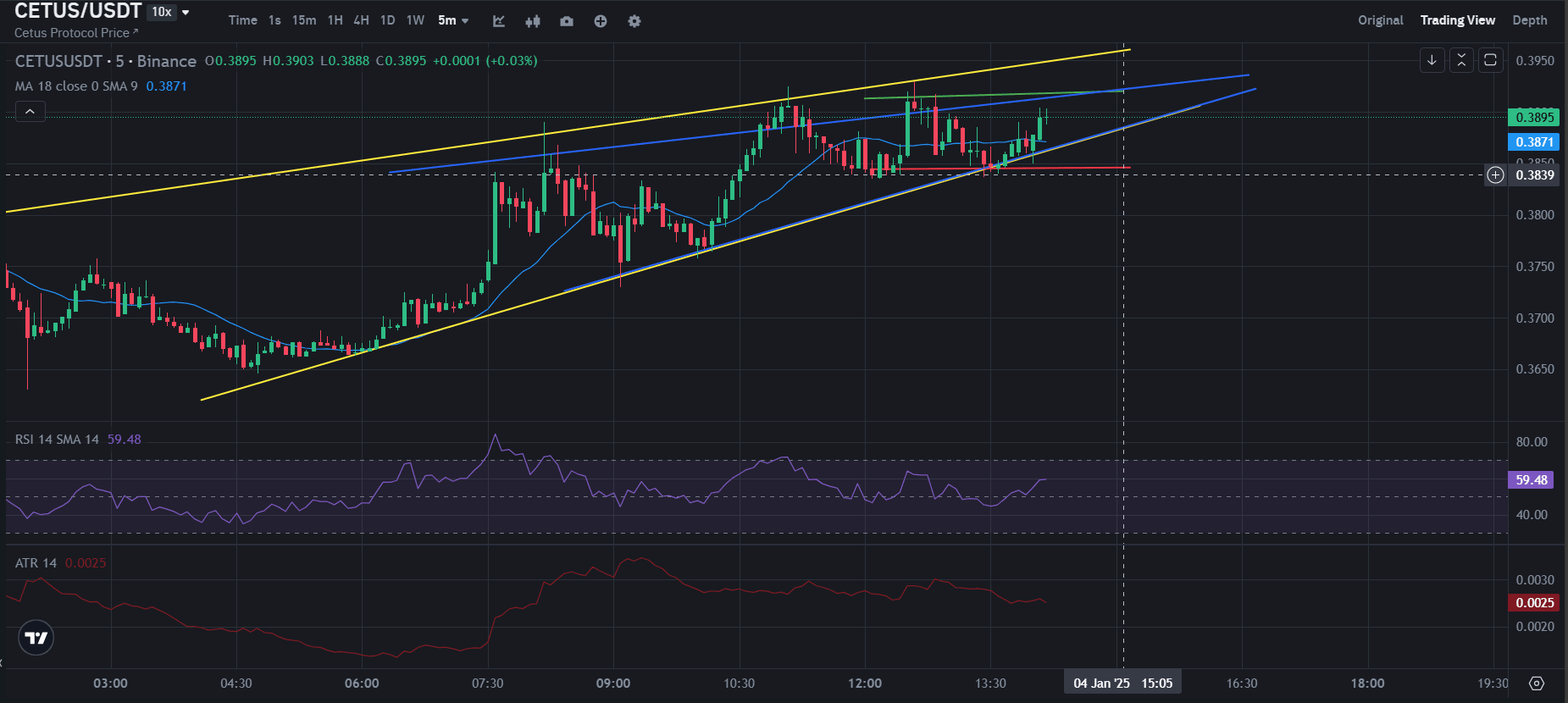This screenshot has width=1568, height=703.
Task: Click the 03:00 time axis label
Action: [111, 684]
